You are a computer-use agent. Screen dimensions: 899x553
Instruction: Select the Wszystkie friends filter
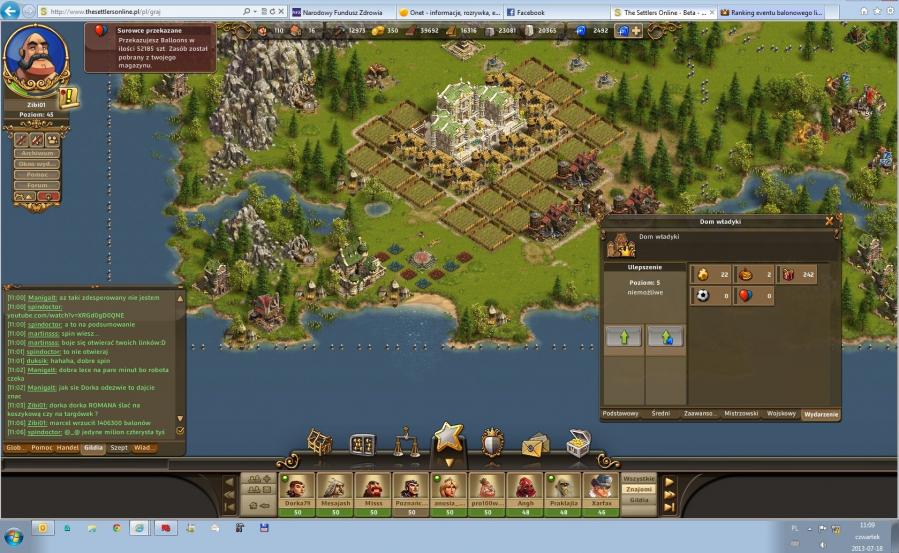[639, 479]
